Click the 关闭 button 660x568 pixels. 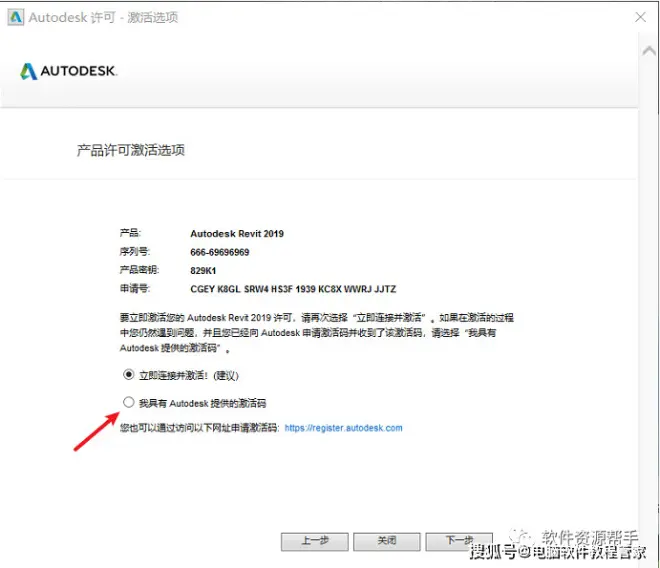point(387,541)
